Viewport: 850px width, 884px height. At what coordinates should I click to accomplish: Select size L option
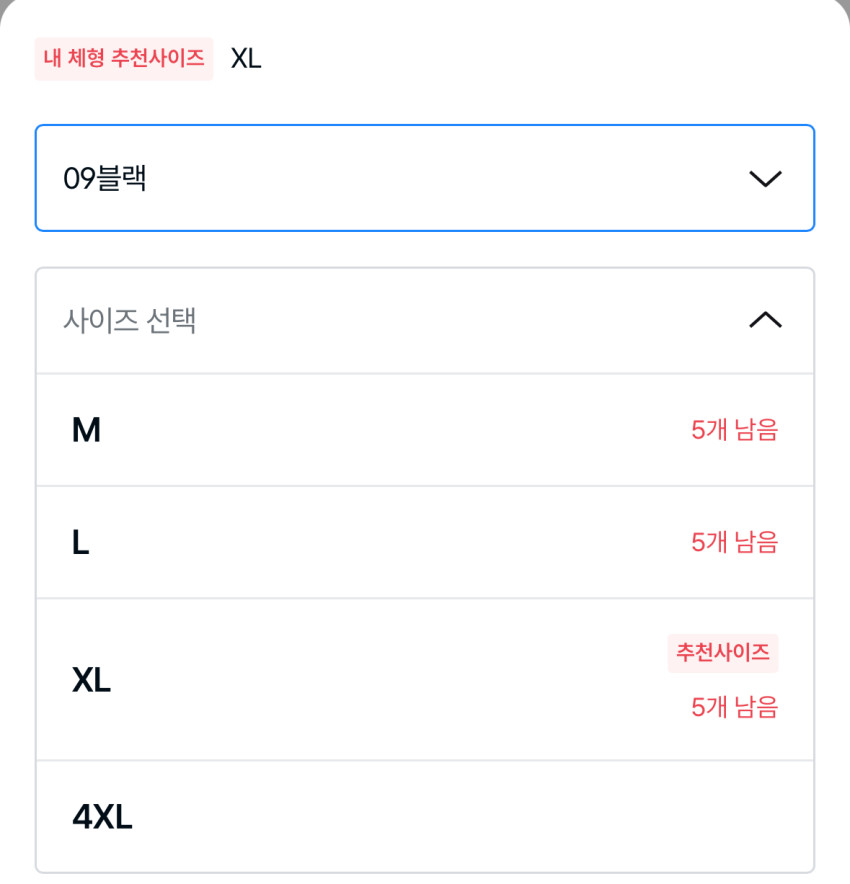tap(425, 543)
